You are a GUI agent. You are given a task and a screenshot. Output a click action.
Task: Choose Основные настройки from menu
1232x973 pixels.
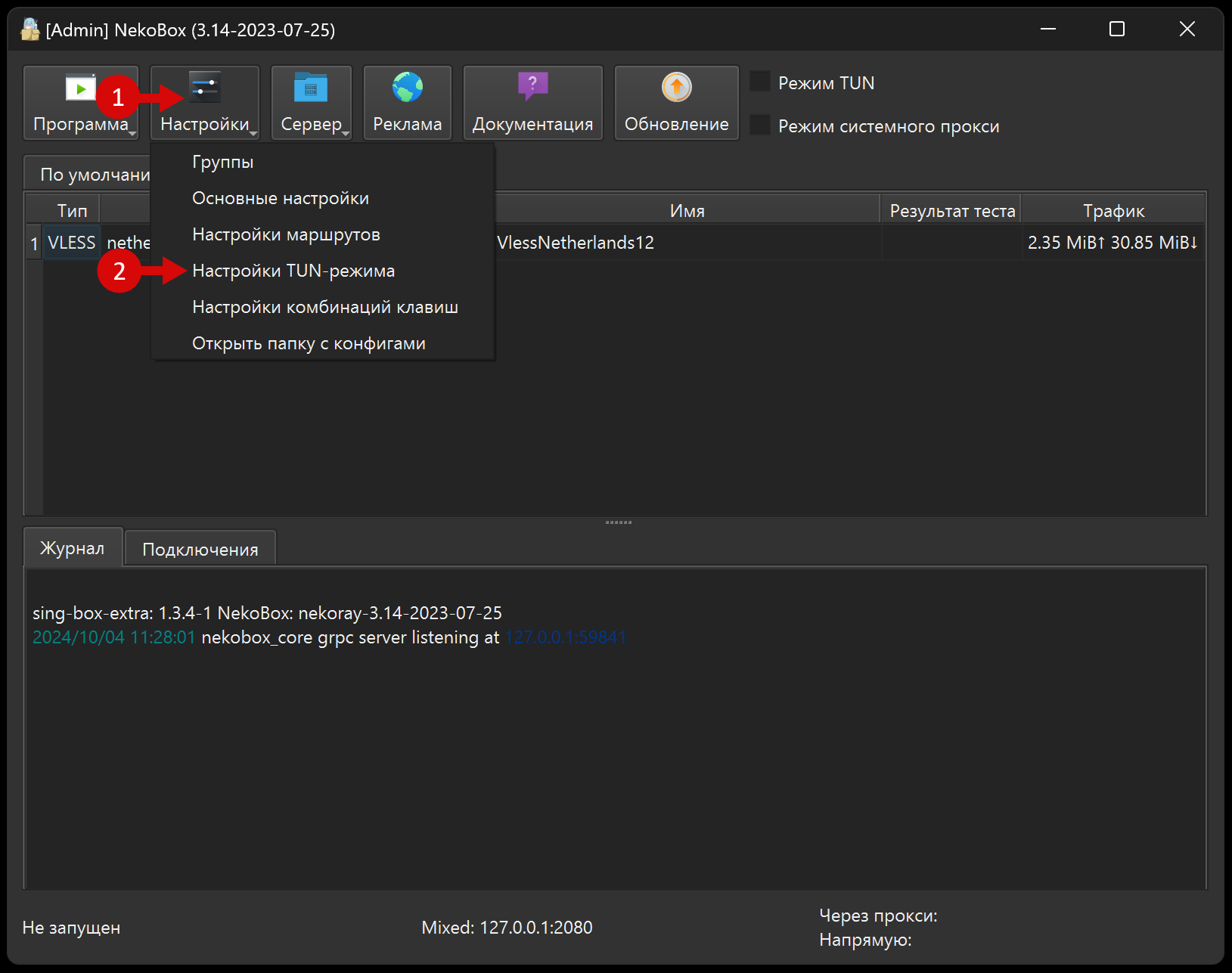click(x=281, y=198)
